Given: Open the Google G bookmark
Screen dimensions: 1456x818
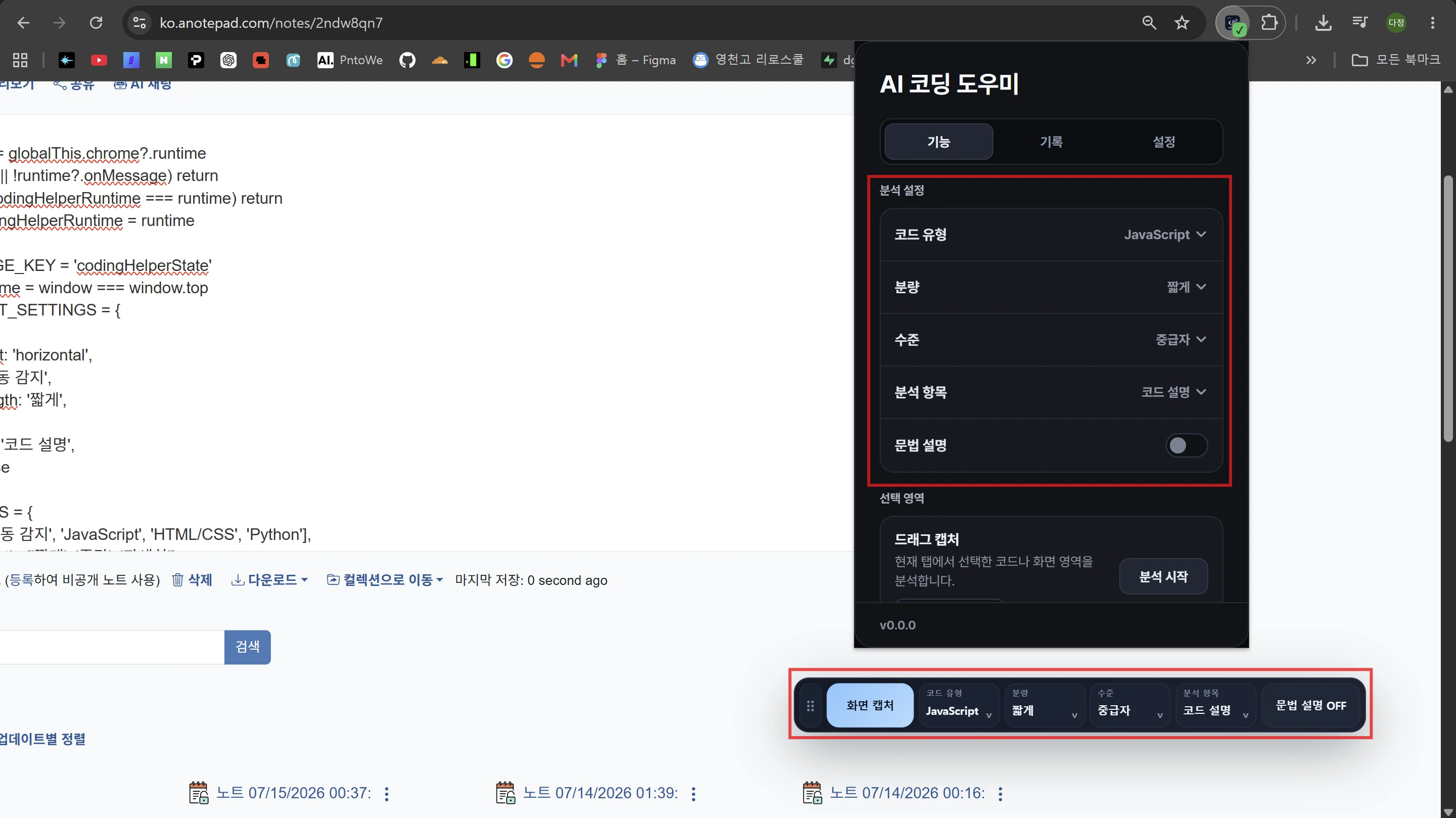Looking at the screenshot, I should point(504,60).
